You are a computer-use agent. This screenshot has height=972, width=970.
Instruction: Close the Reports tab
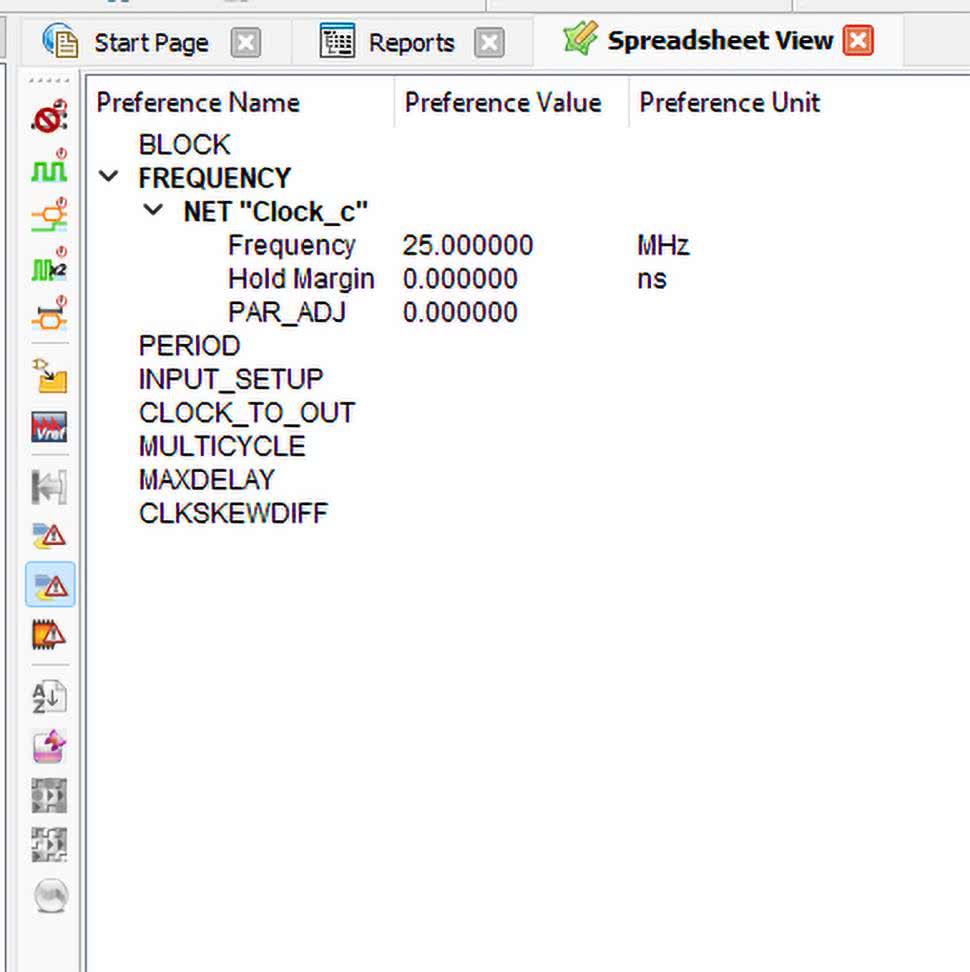488,43
